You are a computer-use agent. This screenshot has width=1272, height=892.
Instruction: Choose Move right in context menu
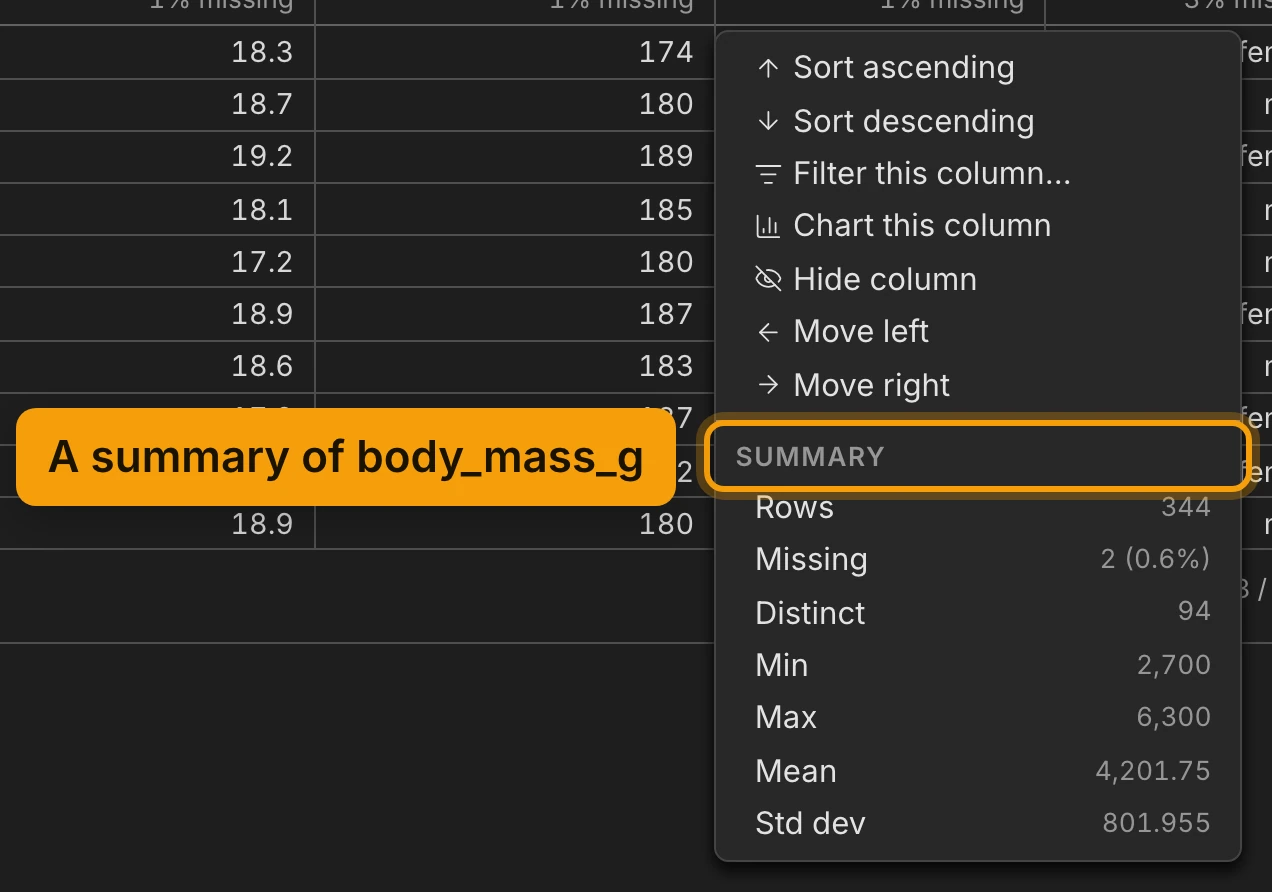pos(978,385)
